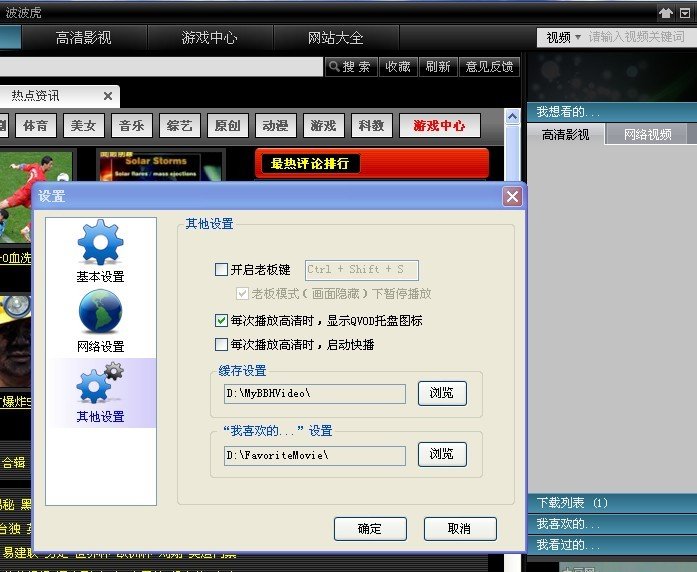
Task: Click the 最热评论排行 banner
Action: pos(372,164)
